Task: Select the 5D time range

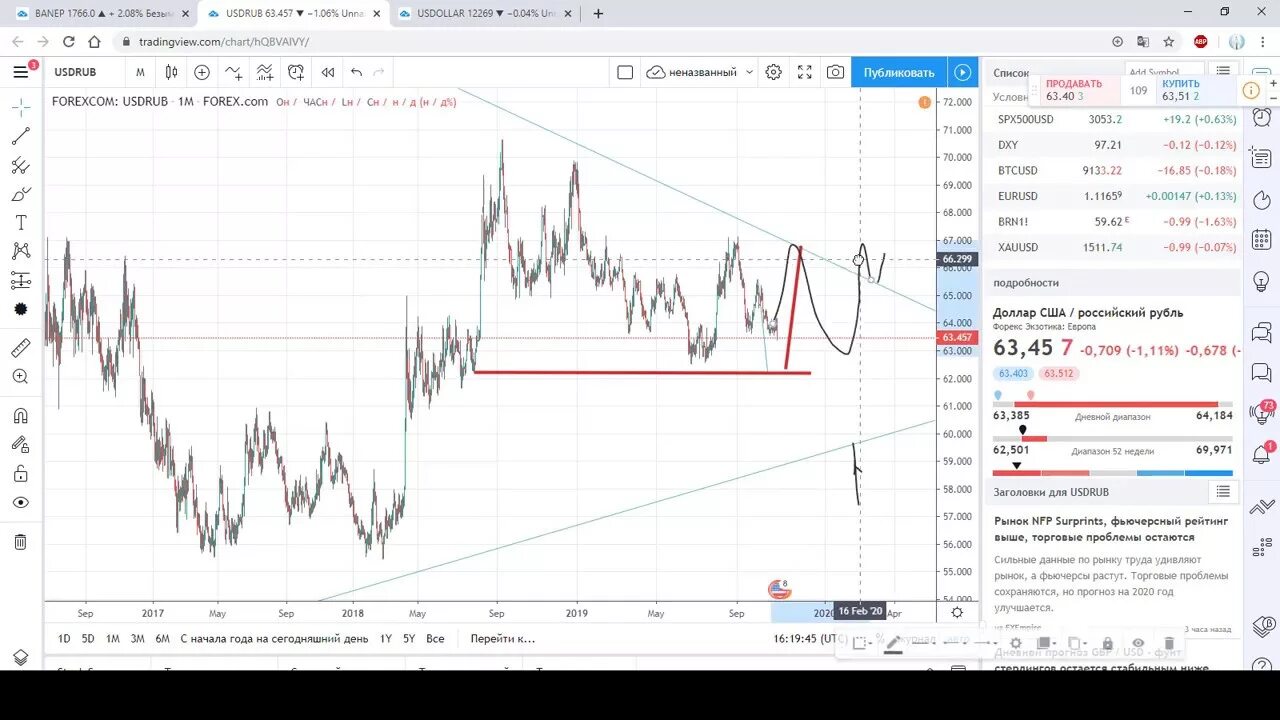Action: (x=88, y=638)
